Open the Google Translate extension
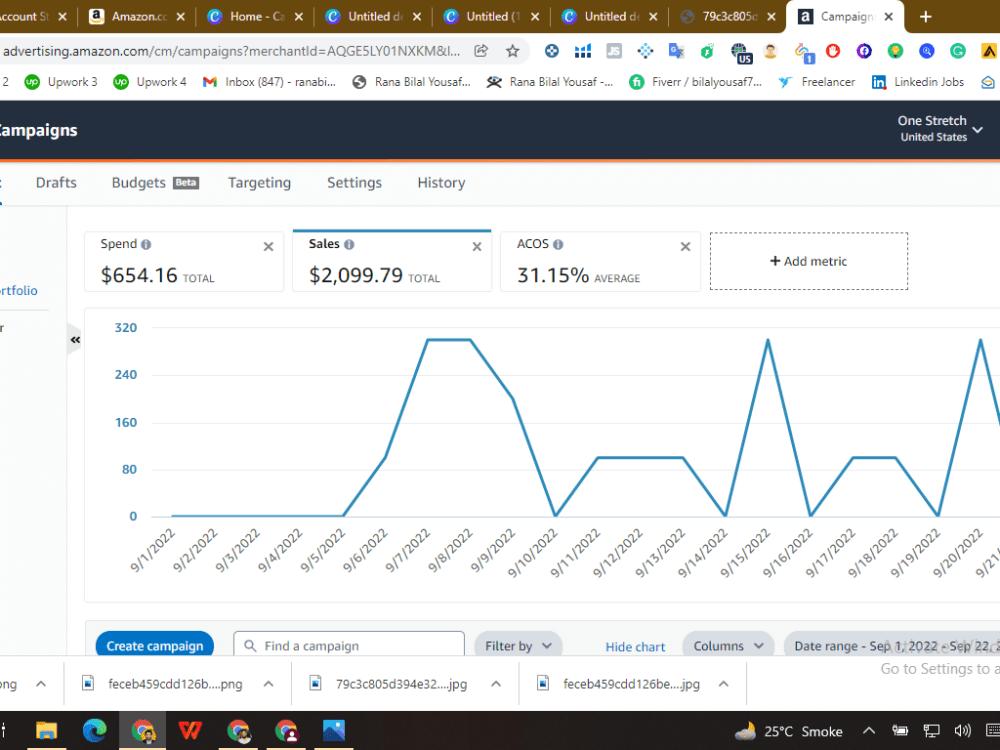 pos(676,51)
